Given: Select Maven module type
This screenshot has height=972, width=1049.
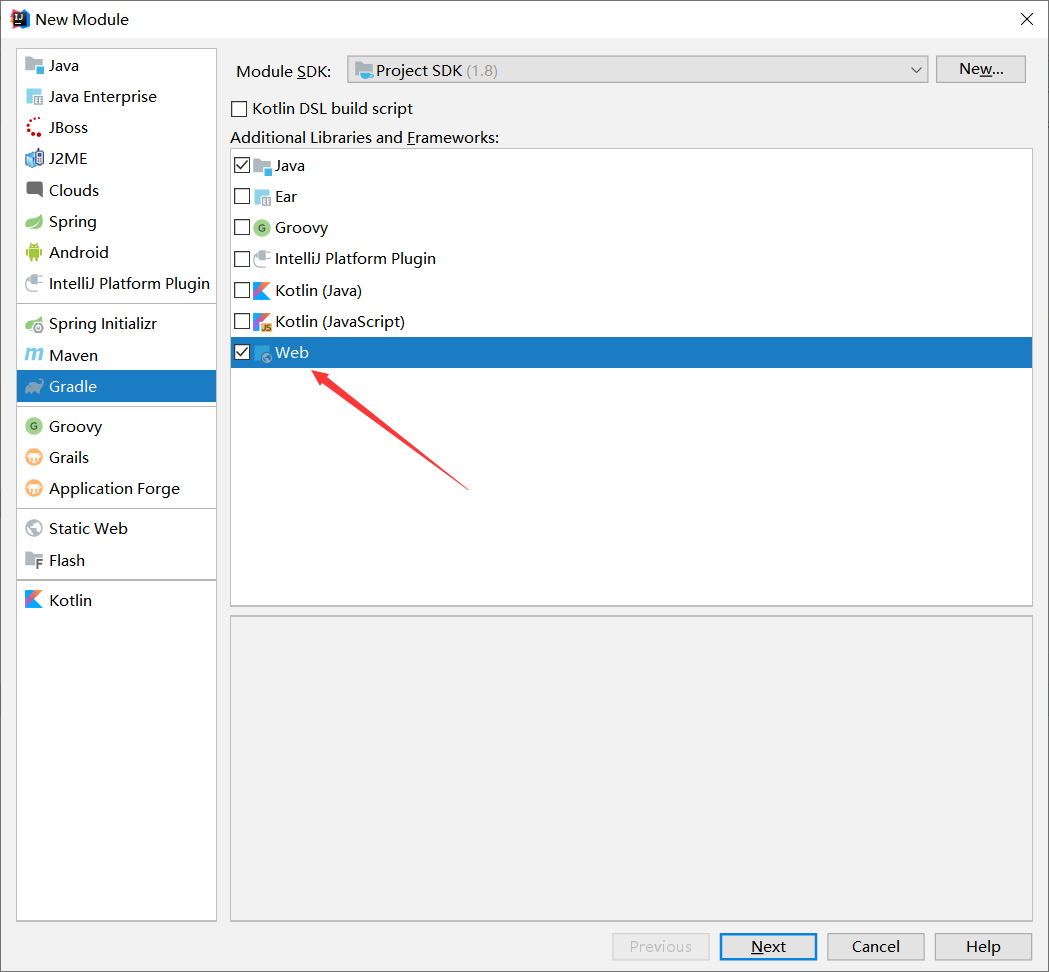Looking at the screenshot, I should pos(116,355).
